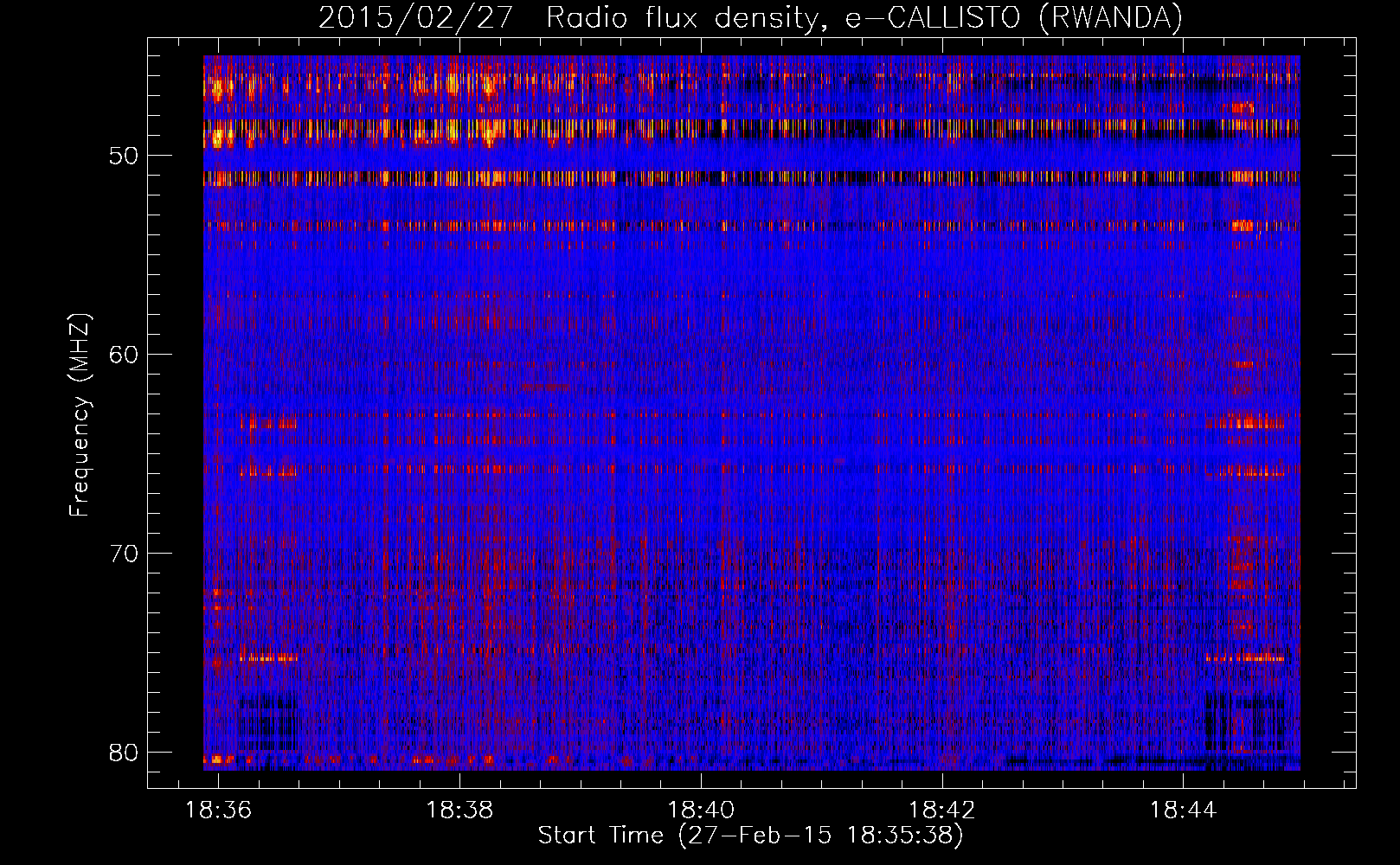Screen dimensions: 1400x865
Task: Click the 'Start Time (27-Feb-15 18:35:38)' label
Action: coord(750,836)
